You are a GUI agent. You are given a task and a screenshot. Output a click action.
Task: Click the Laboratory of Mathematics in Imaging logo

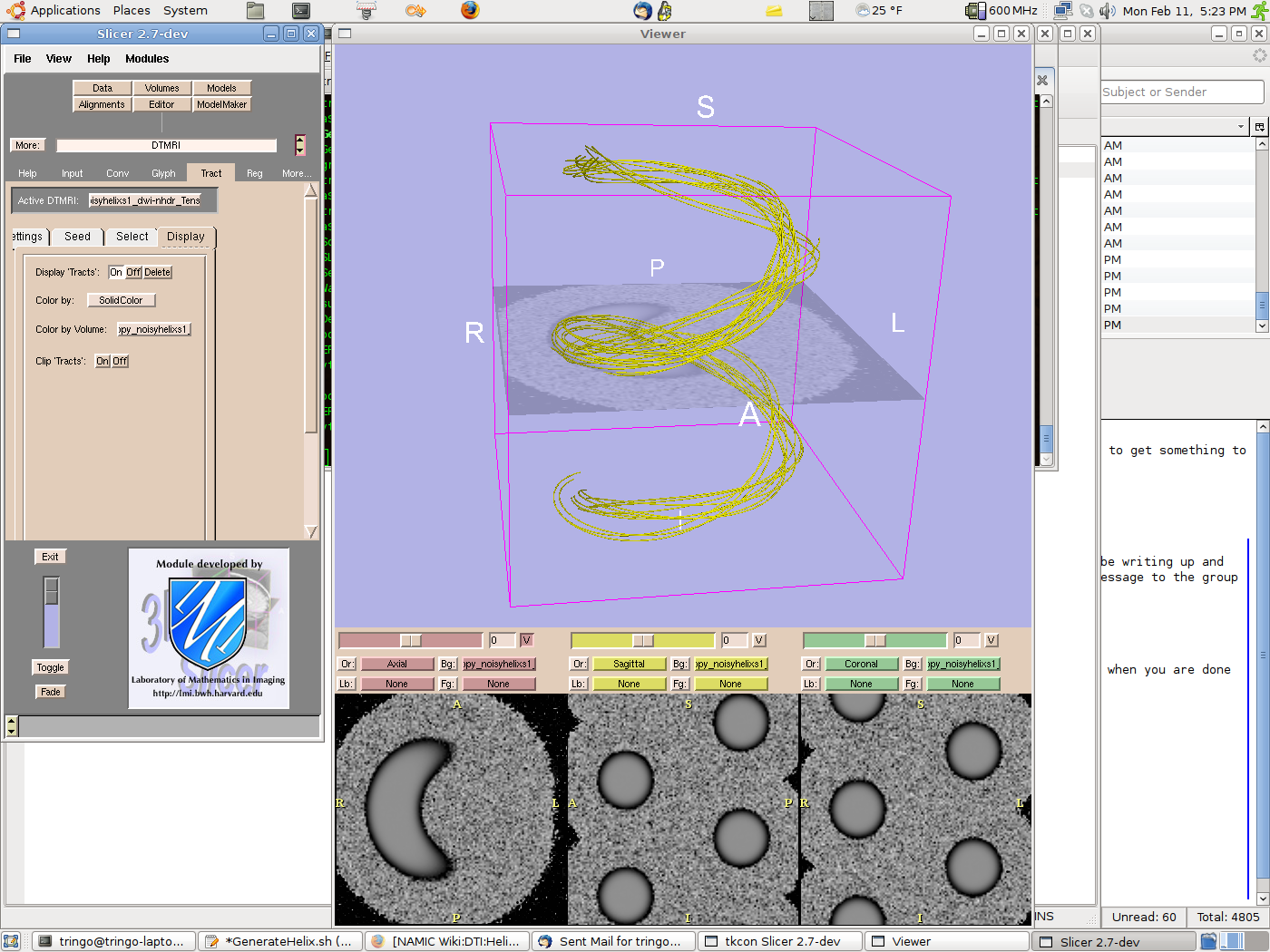point(209,627)
